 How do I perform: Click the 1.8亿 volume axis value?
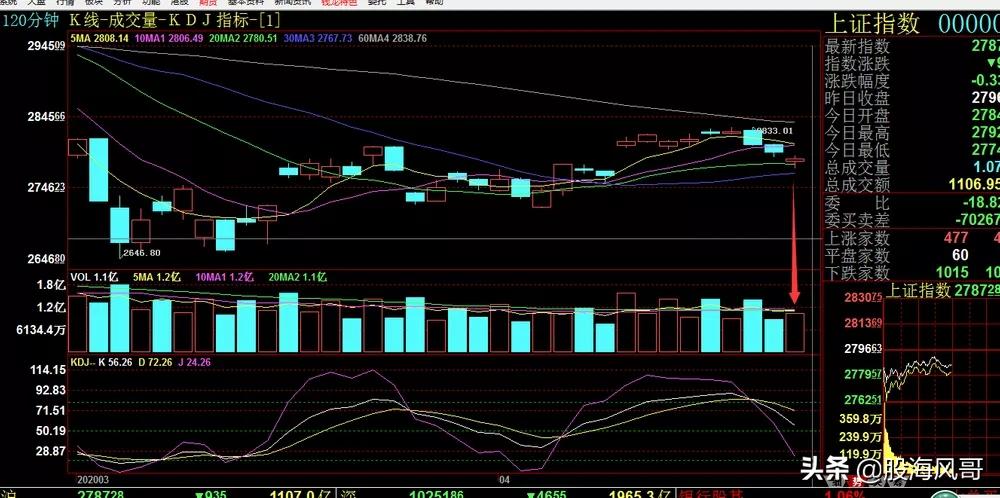(x=51, y=285)
